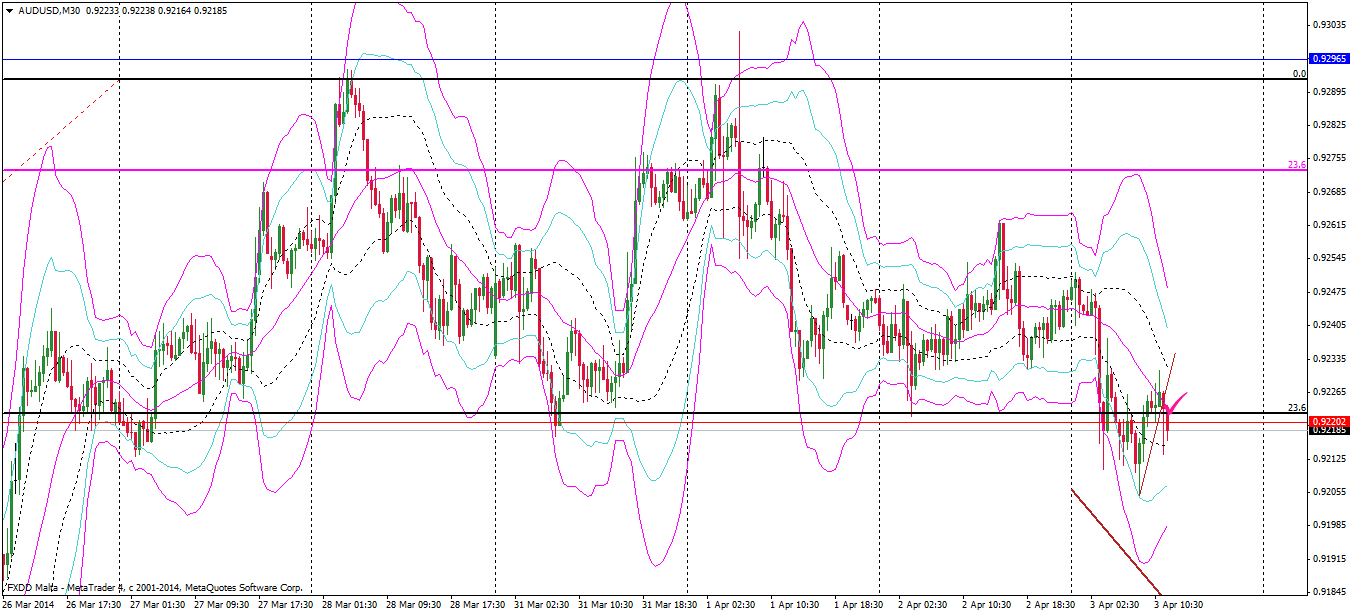Click the 27 Mar 01:30 time label

[x=158, y=605]
